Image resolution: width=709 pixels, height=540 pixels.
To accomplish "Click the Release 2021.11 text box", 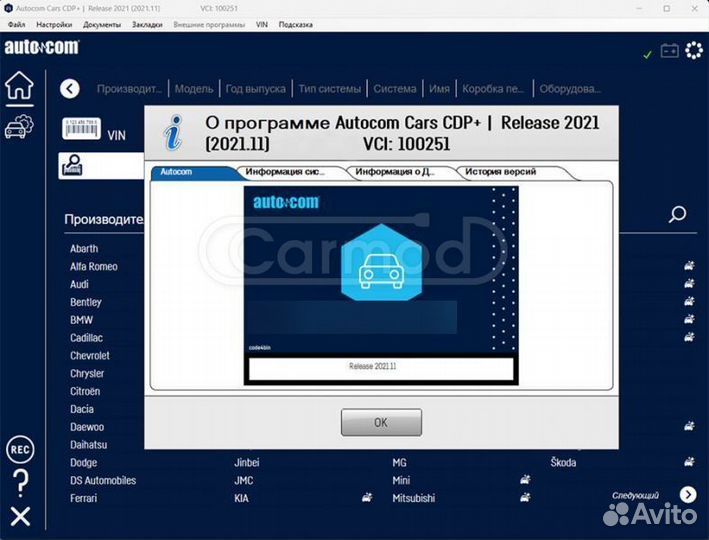I will [381, 369].
